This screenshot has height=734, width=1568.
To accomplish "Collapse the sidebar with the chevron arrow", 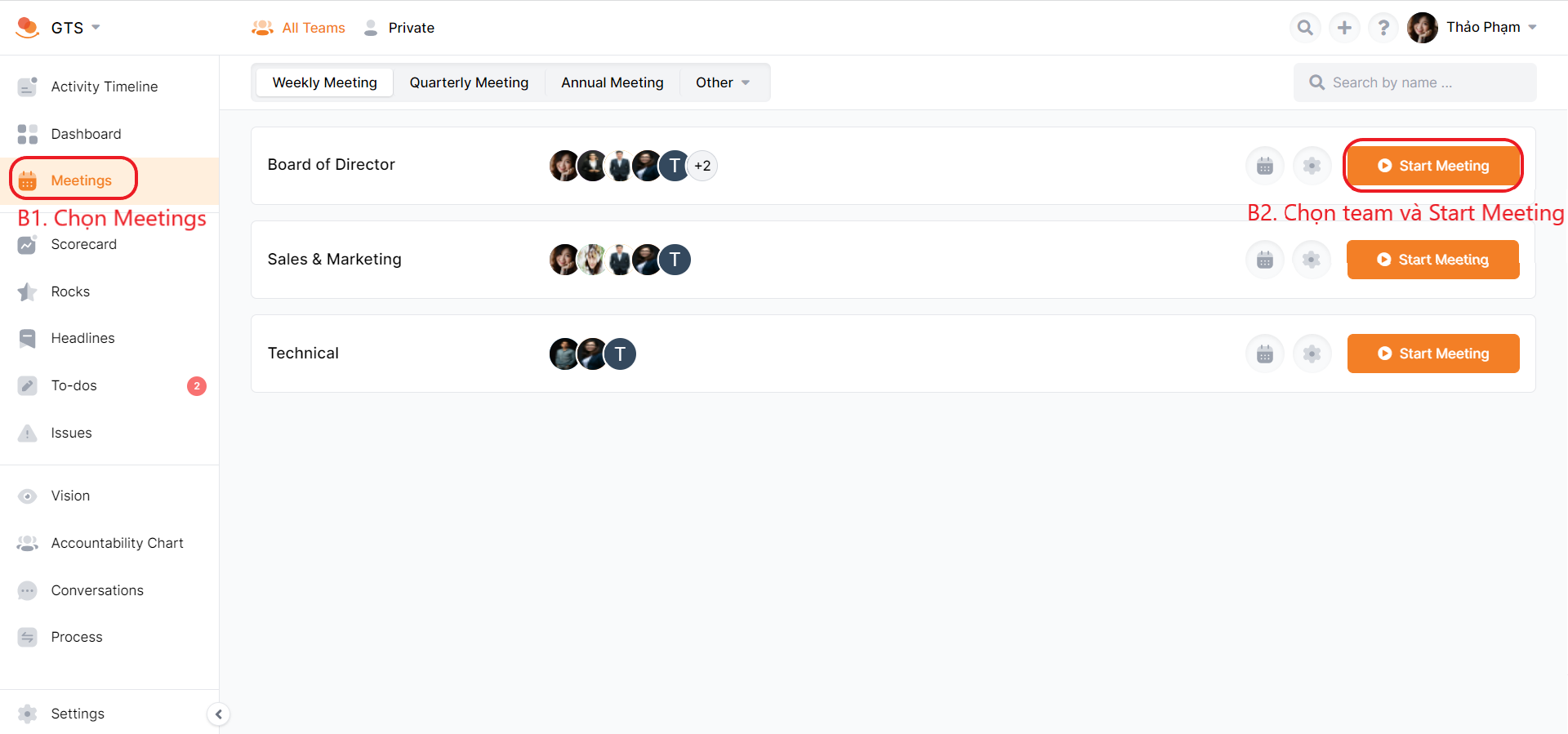I will 218,714.
